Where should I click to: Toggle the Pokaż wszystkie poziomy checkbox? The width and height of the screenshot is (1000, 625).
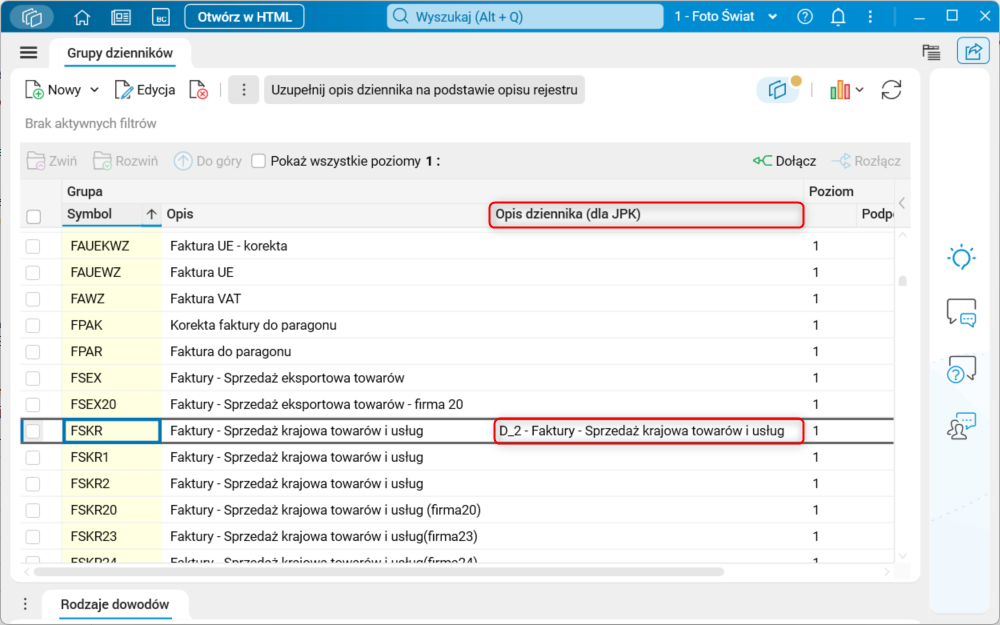(x=258, y=161)
